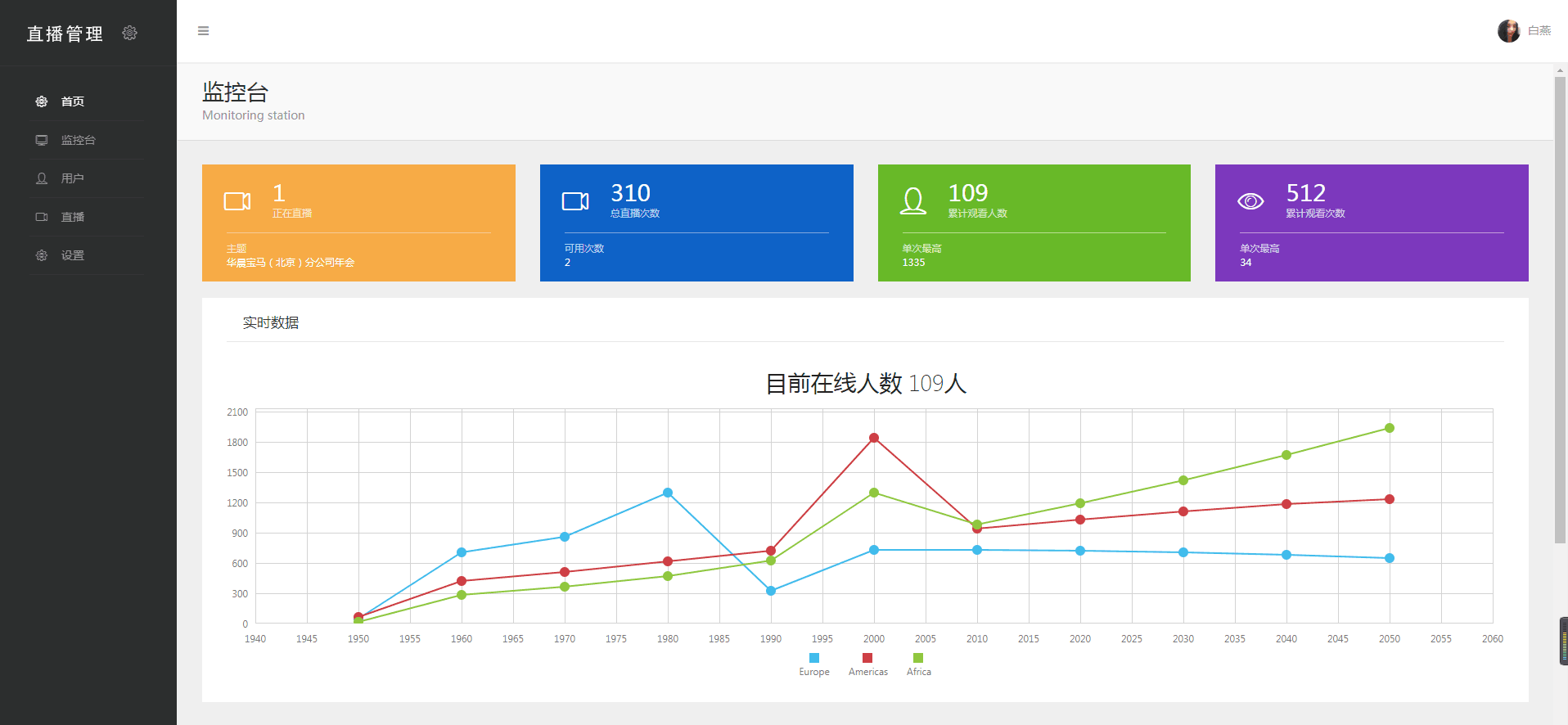
Task: Open the 直播 menu item
Action: coord(73,217)
